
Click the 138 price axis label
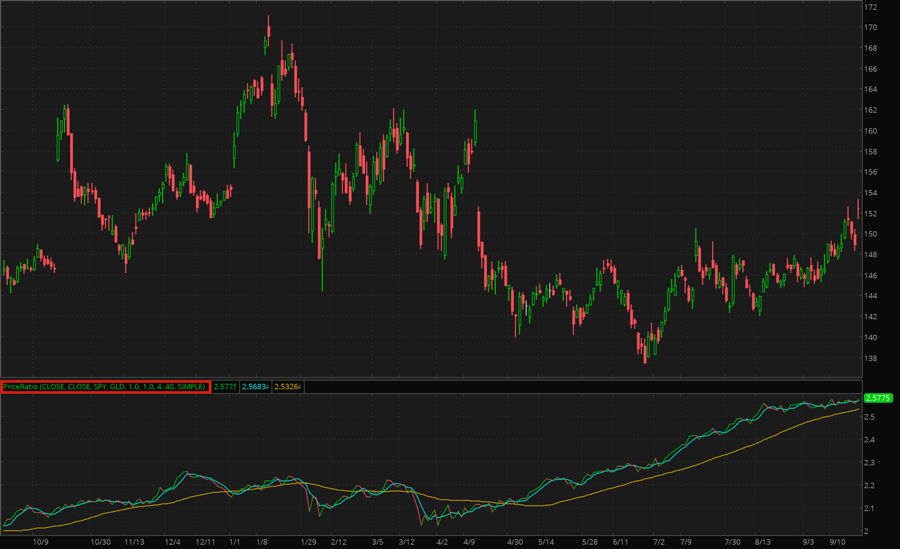(871, 358)
